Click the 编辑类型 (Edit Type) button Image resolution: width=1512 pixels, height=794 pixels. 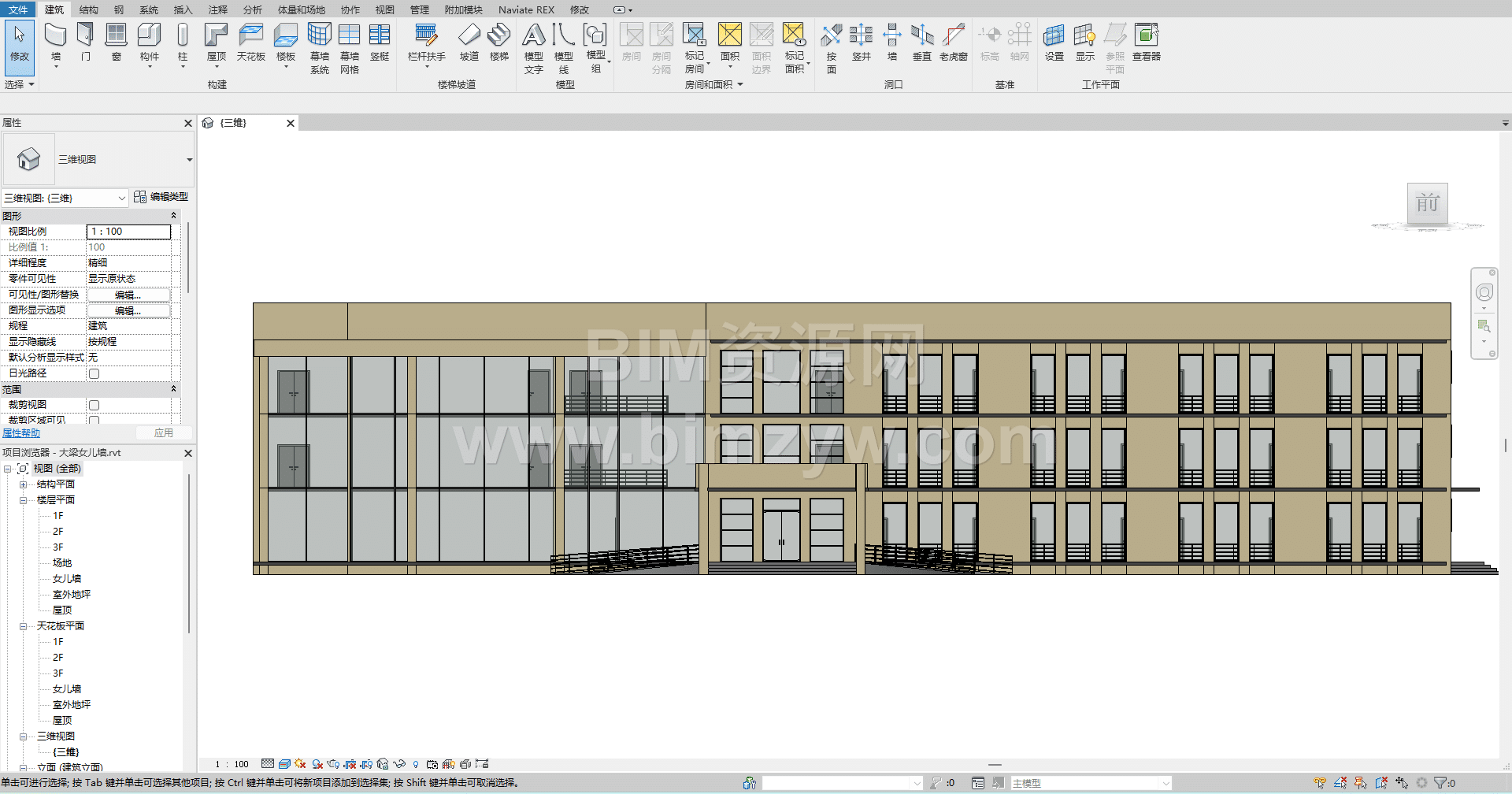(x=161, y=197)
